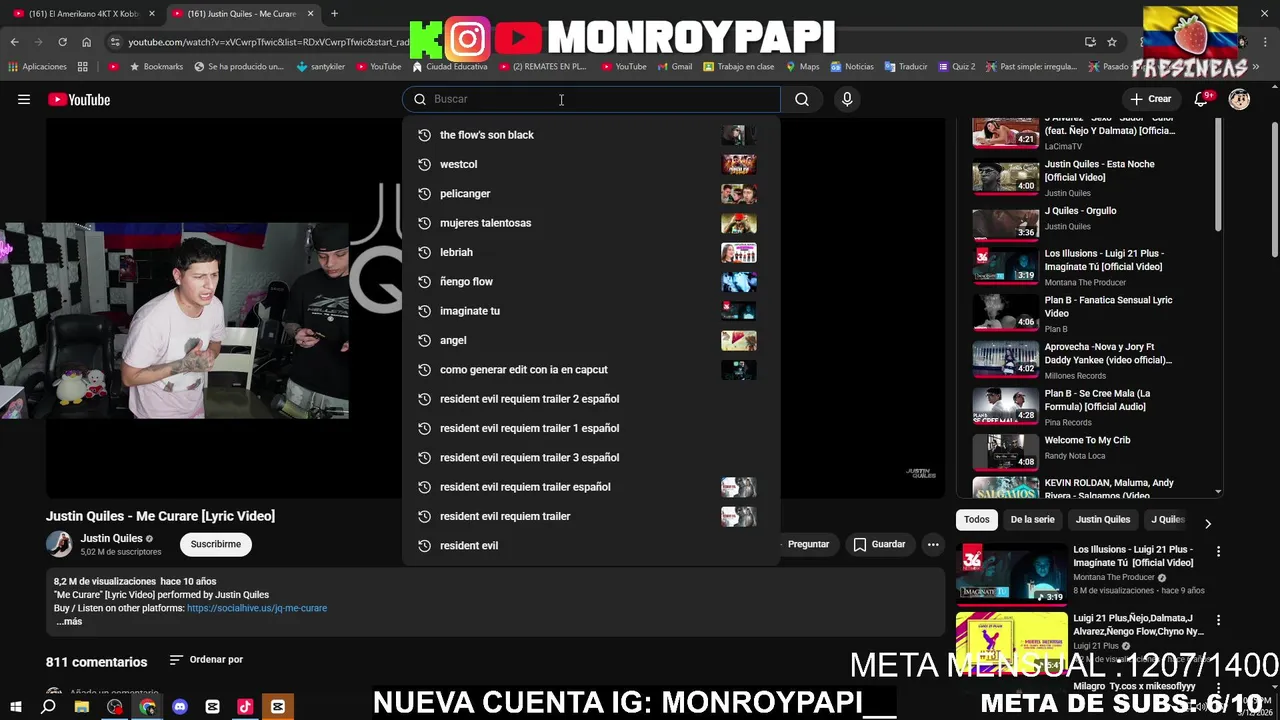The width and height of the screenshot is (1280, 720).
Task: Click the Guardar button
Action: pyautogui.click(x=879, y=544)
